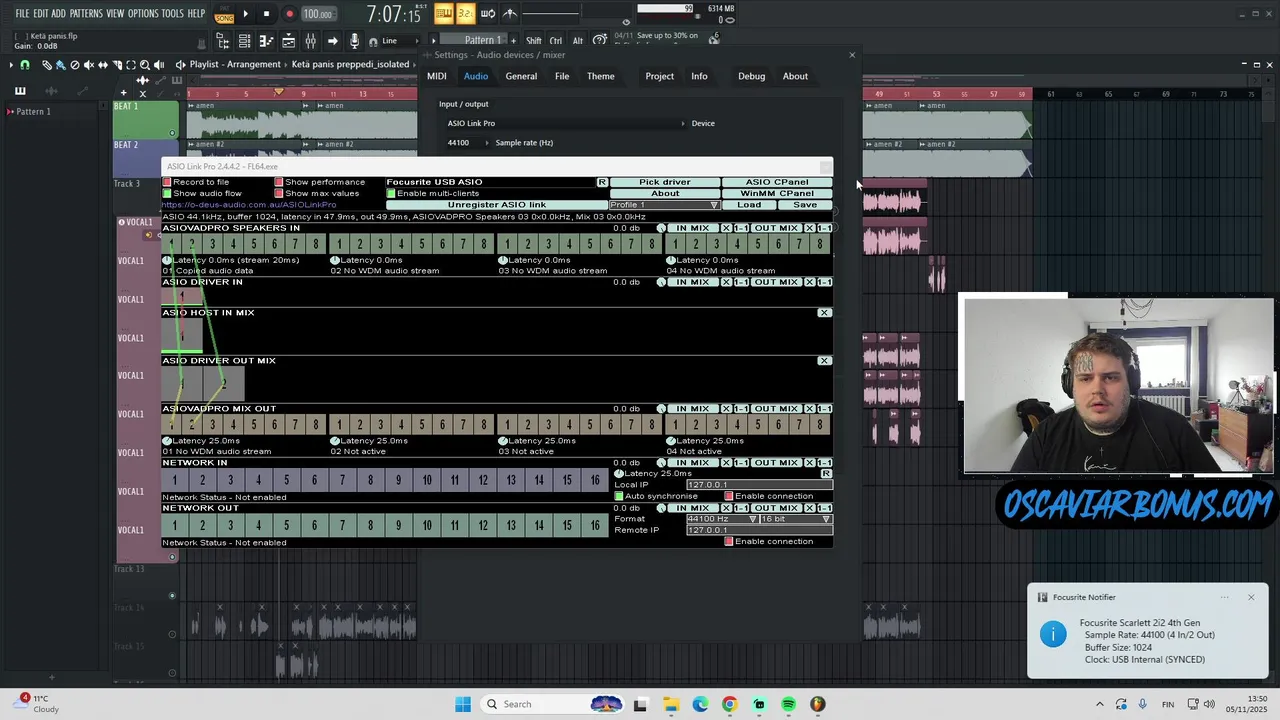Open the o-deus-audio.com.au ASIOLinkPro link

[249, 205]
